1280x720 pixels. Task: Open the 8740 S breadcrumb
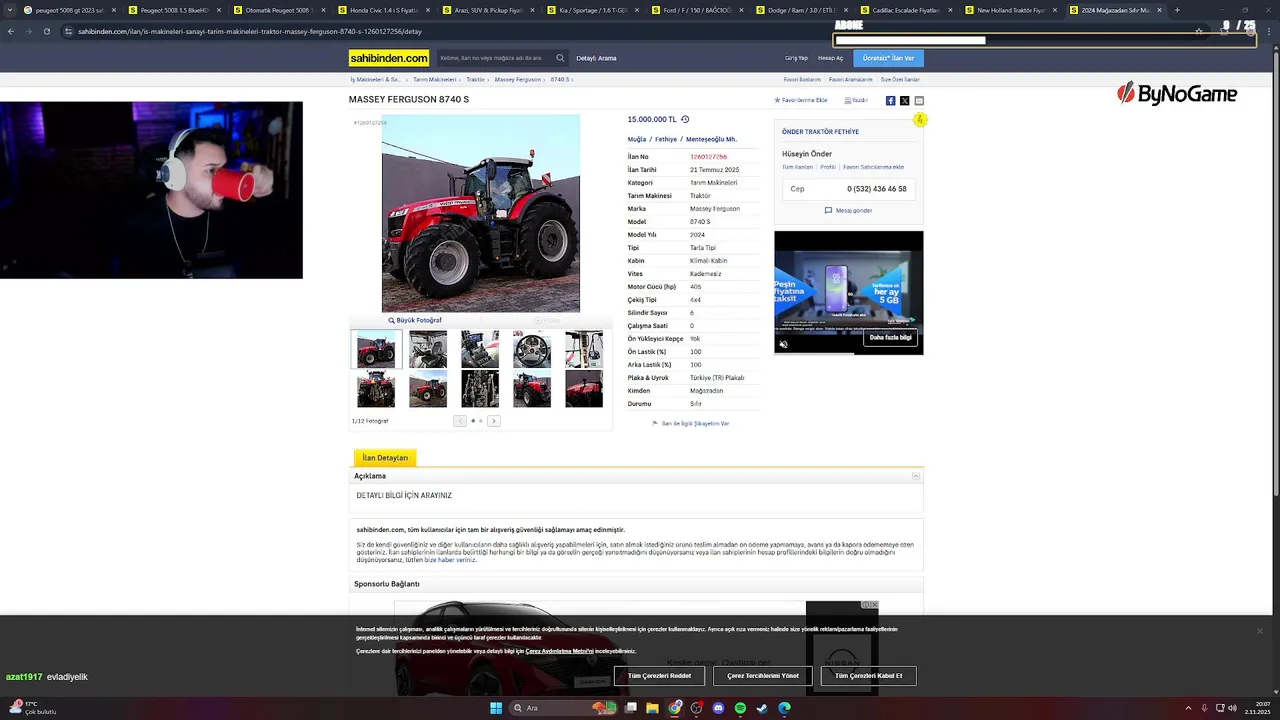(559, 79)
